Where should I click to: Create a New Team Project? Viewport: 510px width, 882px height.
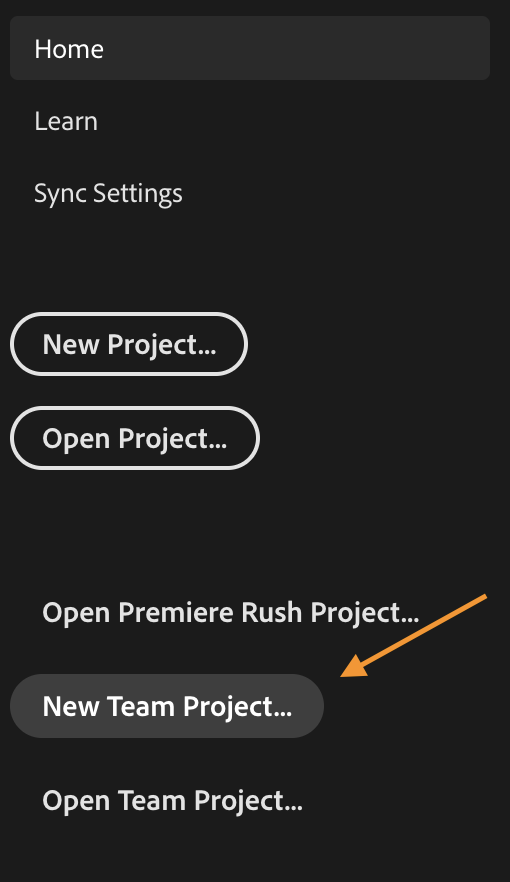[167, 706]
